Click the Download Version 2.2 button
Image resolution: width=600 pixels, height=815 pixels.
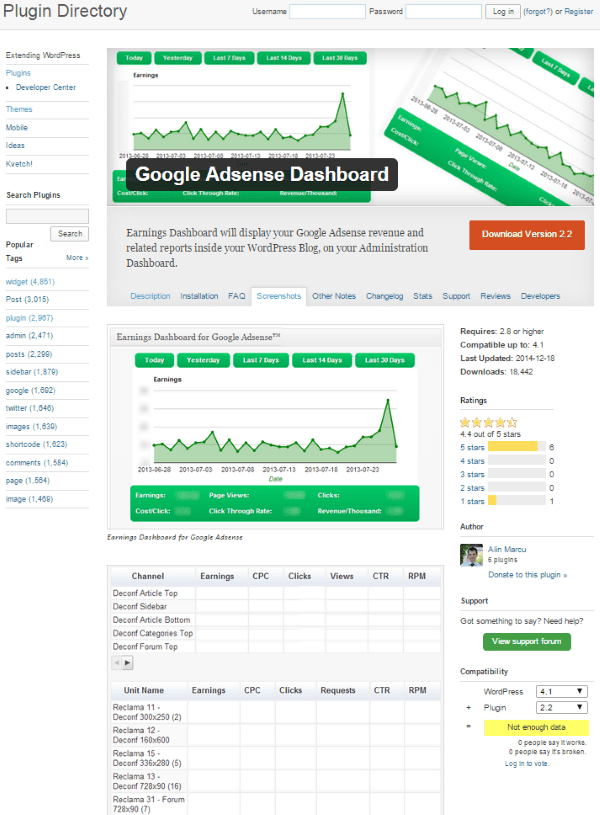click(527, 234)
